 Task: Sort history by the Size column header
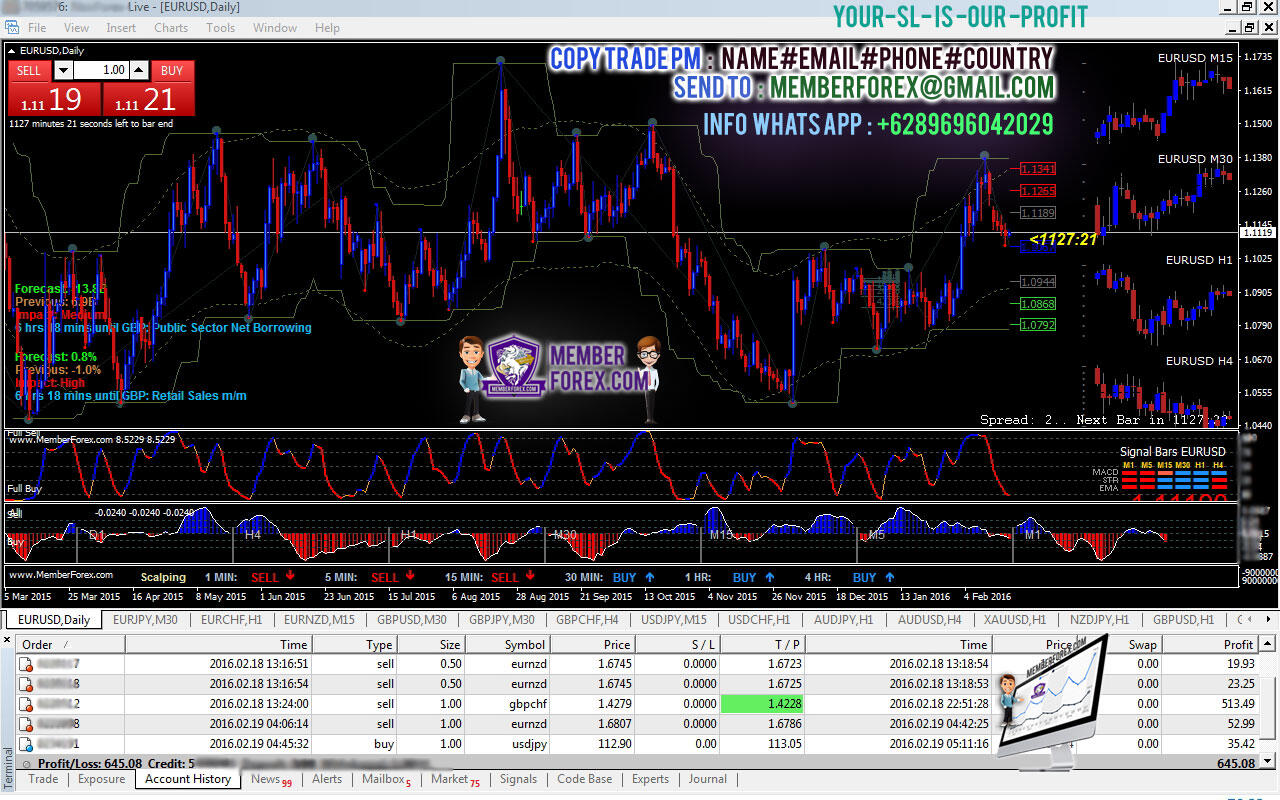point(431,645)
